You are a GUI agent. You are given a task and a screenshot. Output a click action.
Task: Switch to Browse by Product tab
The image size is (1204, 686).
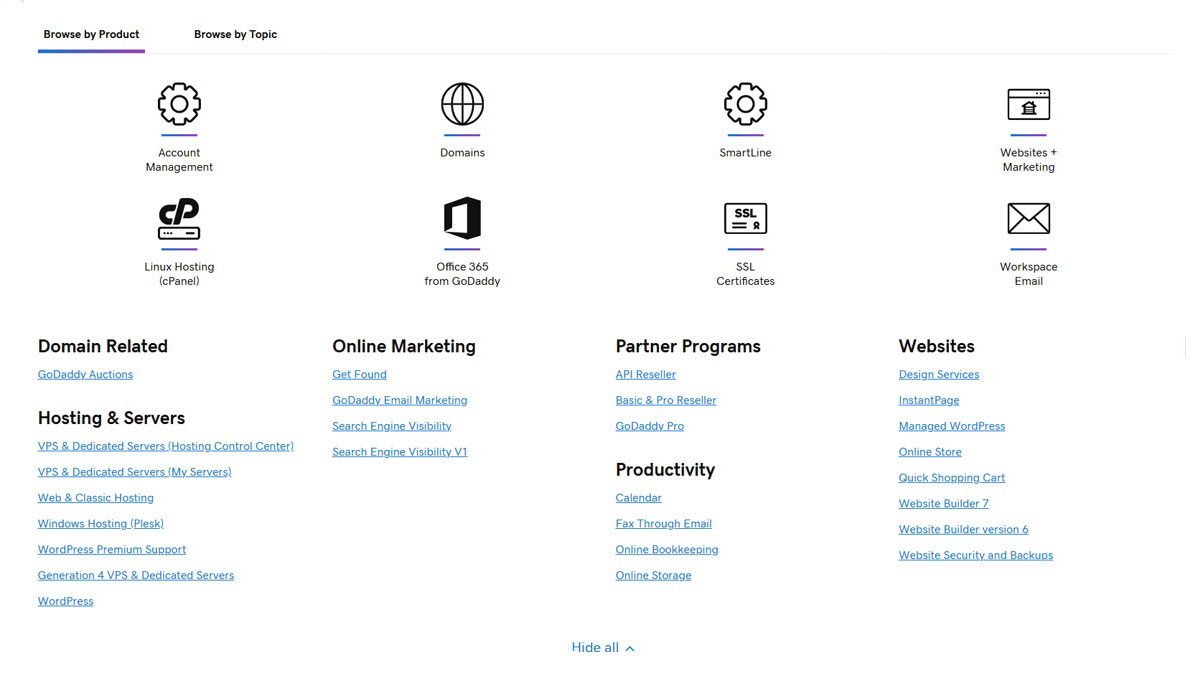pyautogui.click(x=91, y=34)
